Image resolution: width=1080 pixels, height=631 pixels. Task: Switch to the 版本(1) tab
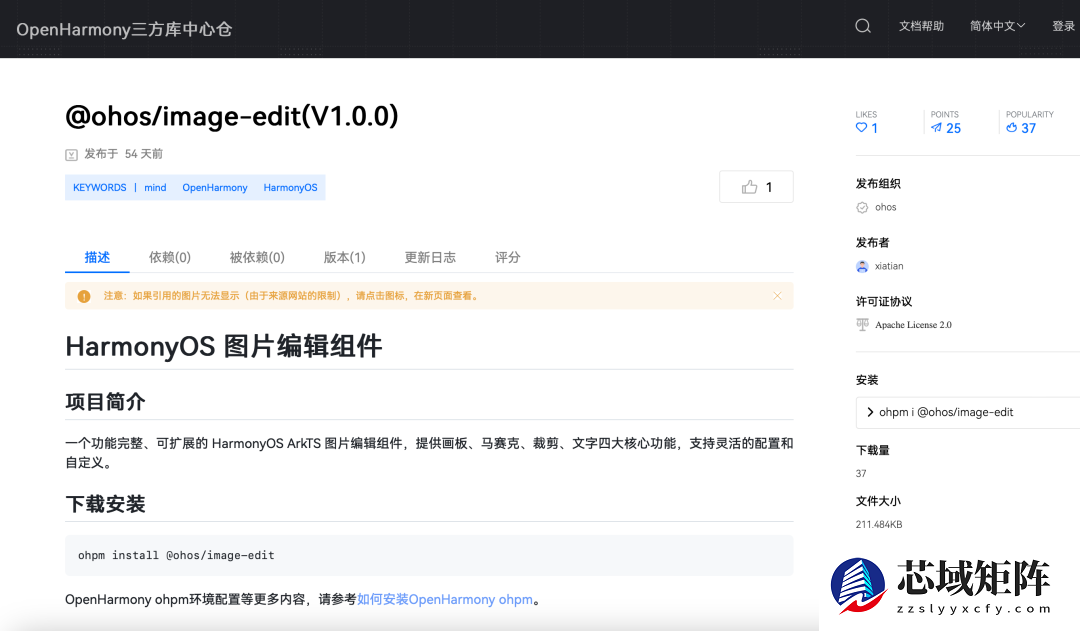344,257
